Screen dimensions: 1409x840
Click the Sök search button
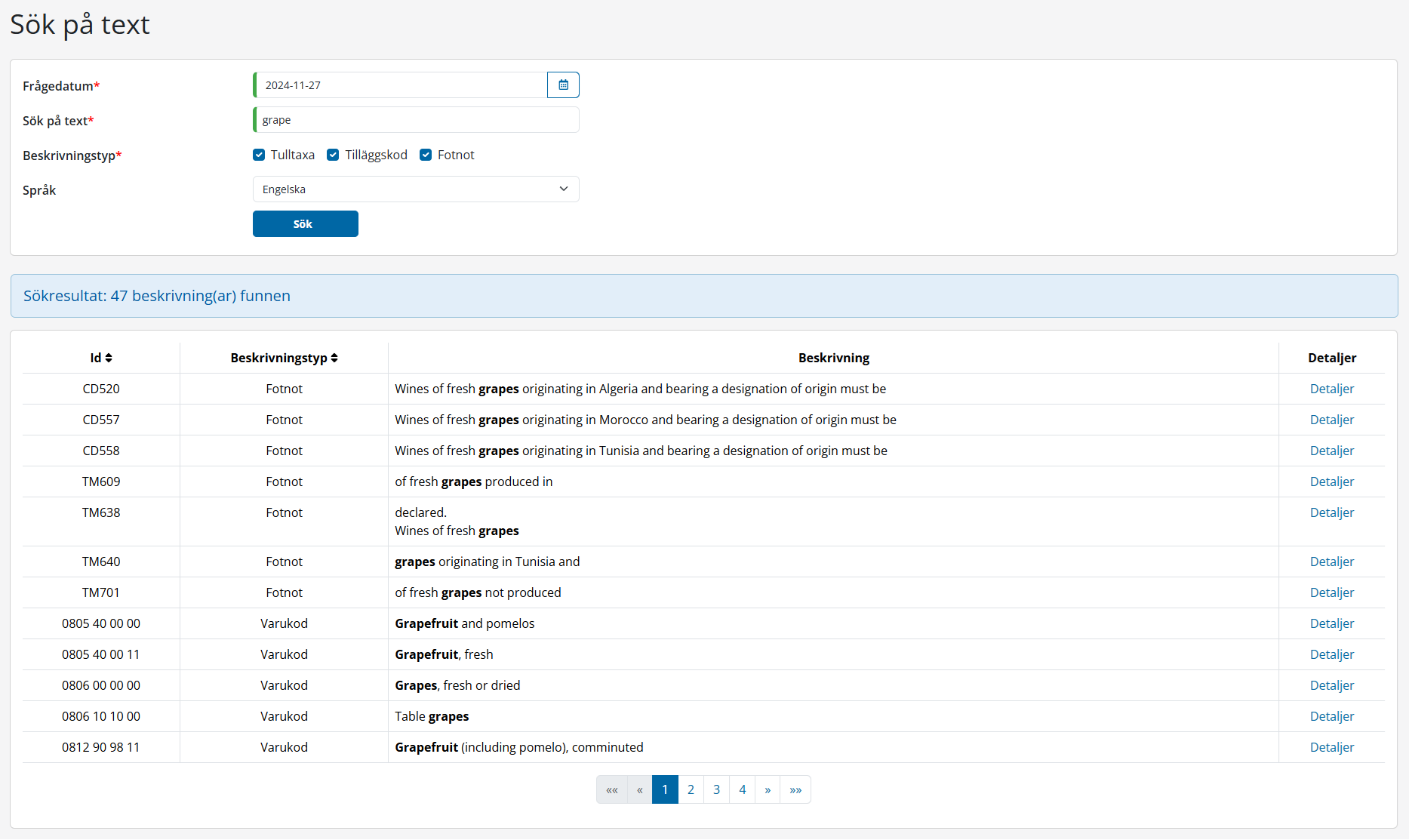(x=305, y=224)
